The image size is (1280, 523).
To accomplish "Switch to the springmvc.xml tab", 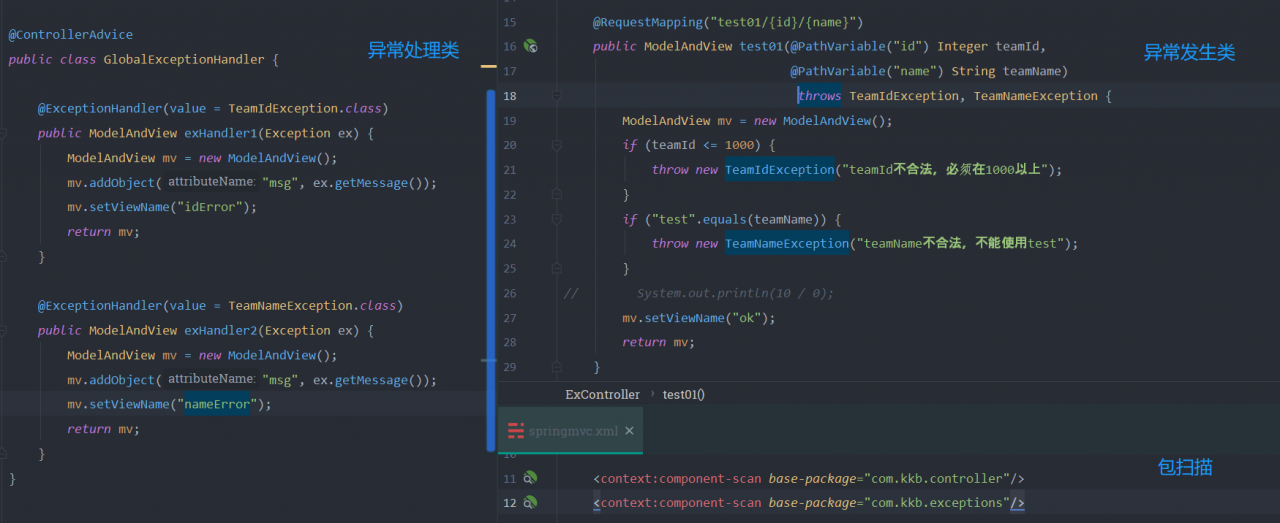I will coord(571,431).
